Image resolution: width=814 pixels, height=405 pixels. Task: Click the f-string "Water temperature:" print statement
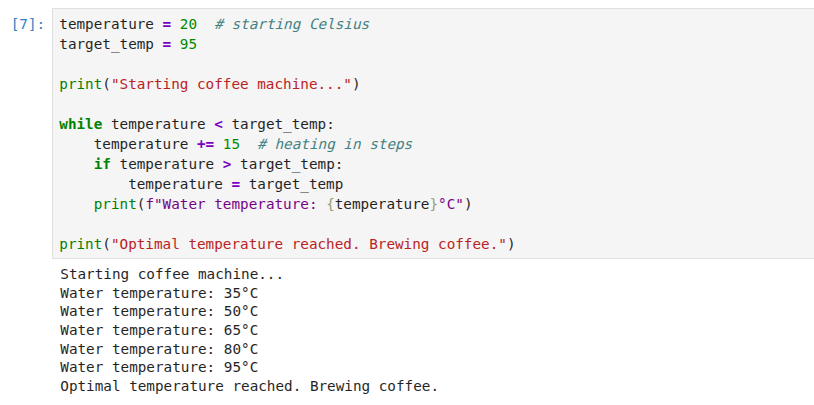282,205
